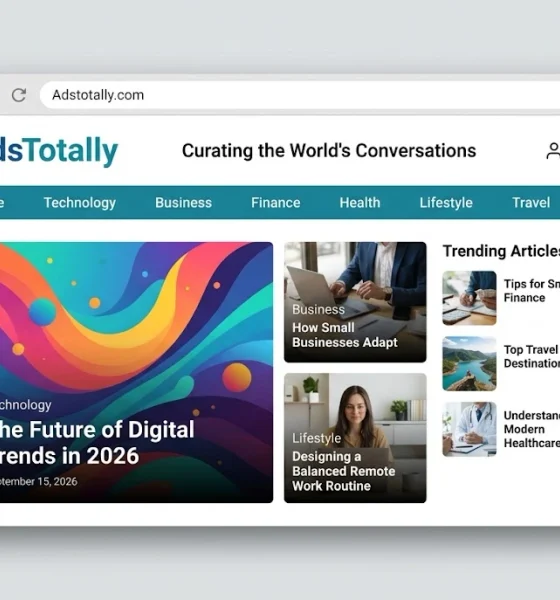Click the Trending Articles heading
Image resolution: width=560 pixels, height=600 pixels.
pyautogui.click(x=501, y=251)
